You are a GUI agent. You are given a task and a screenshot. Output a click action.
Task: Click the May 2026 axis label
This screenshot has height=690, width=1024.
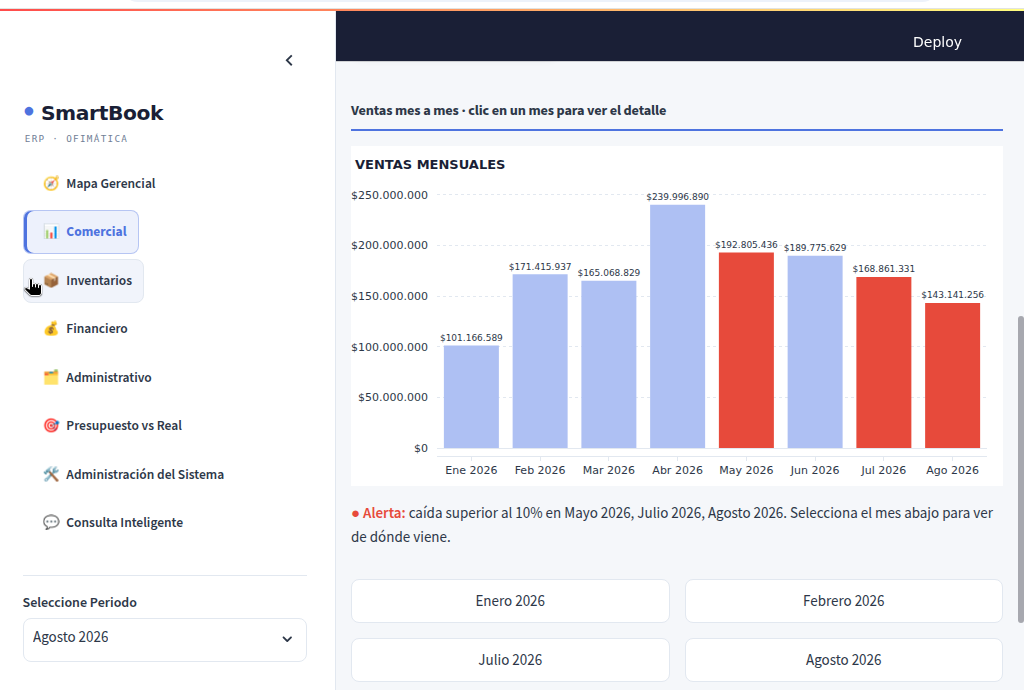coord(746,470)
